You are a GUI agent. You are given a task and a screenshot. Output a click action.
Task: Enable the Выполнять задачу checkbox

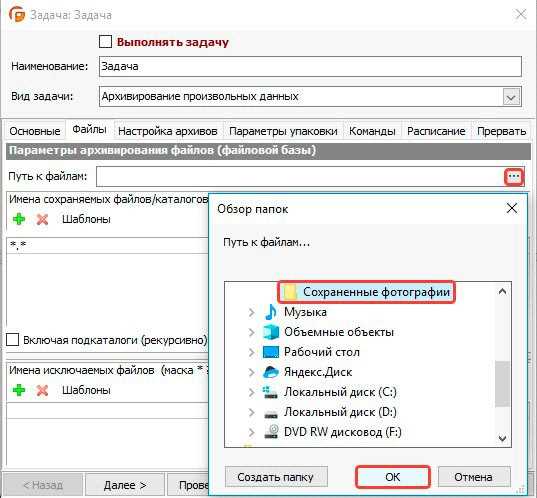tap(105, 42)
